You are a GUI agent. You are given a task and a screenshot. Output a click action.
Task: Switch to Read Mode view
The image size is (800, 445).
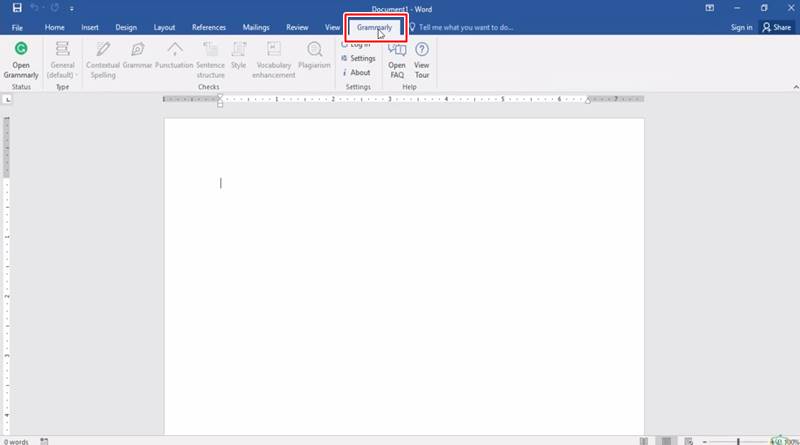pos(644,441)
